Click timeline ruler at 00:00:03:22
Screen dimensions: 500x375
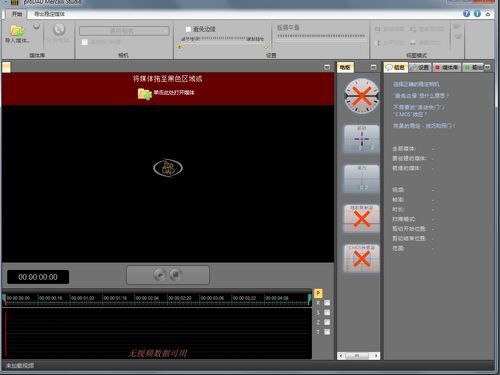(244, 298)
